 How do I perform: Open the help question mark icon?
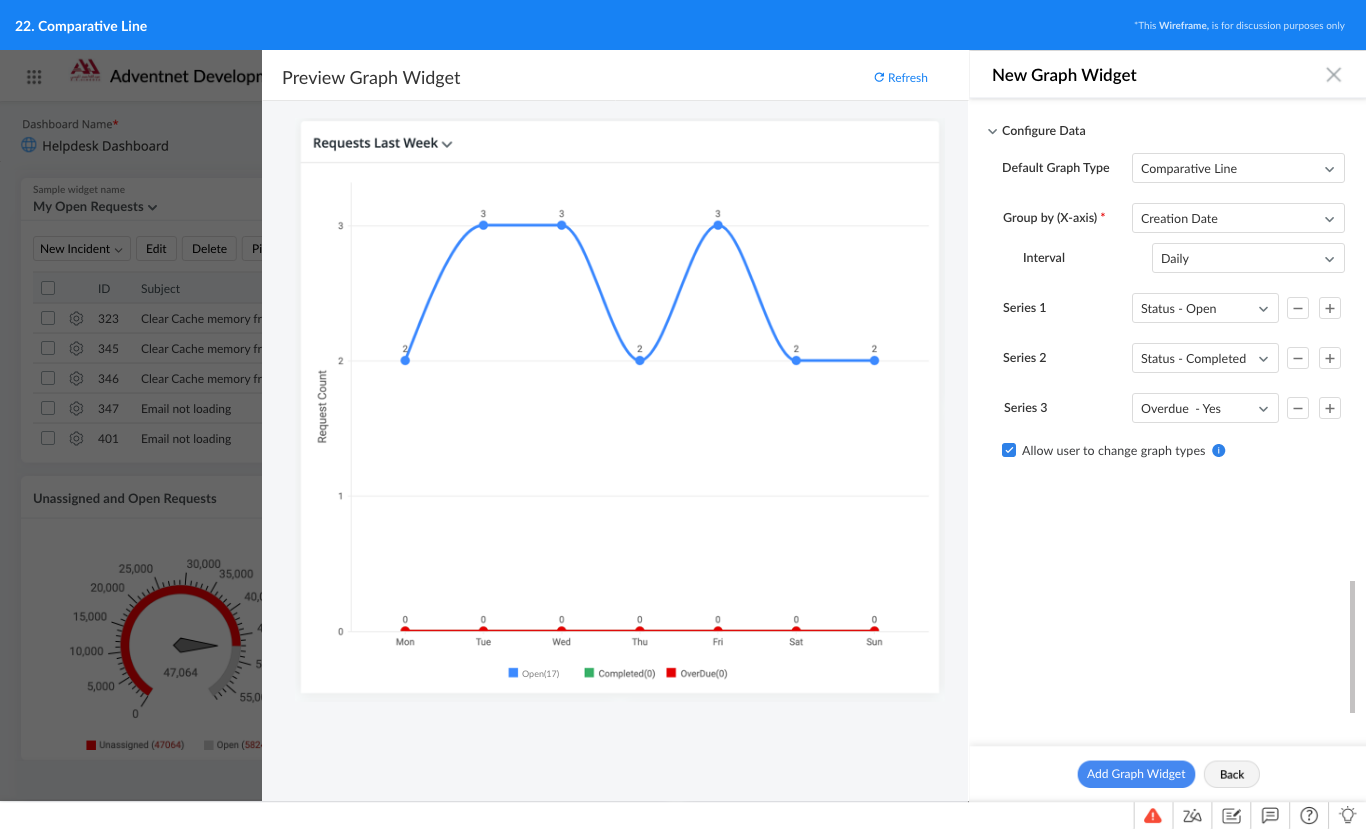point(1309,815)
